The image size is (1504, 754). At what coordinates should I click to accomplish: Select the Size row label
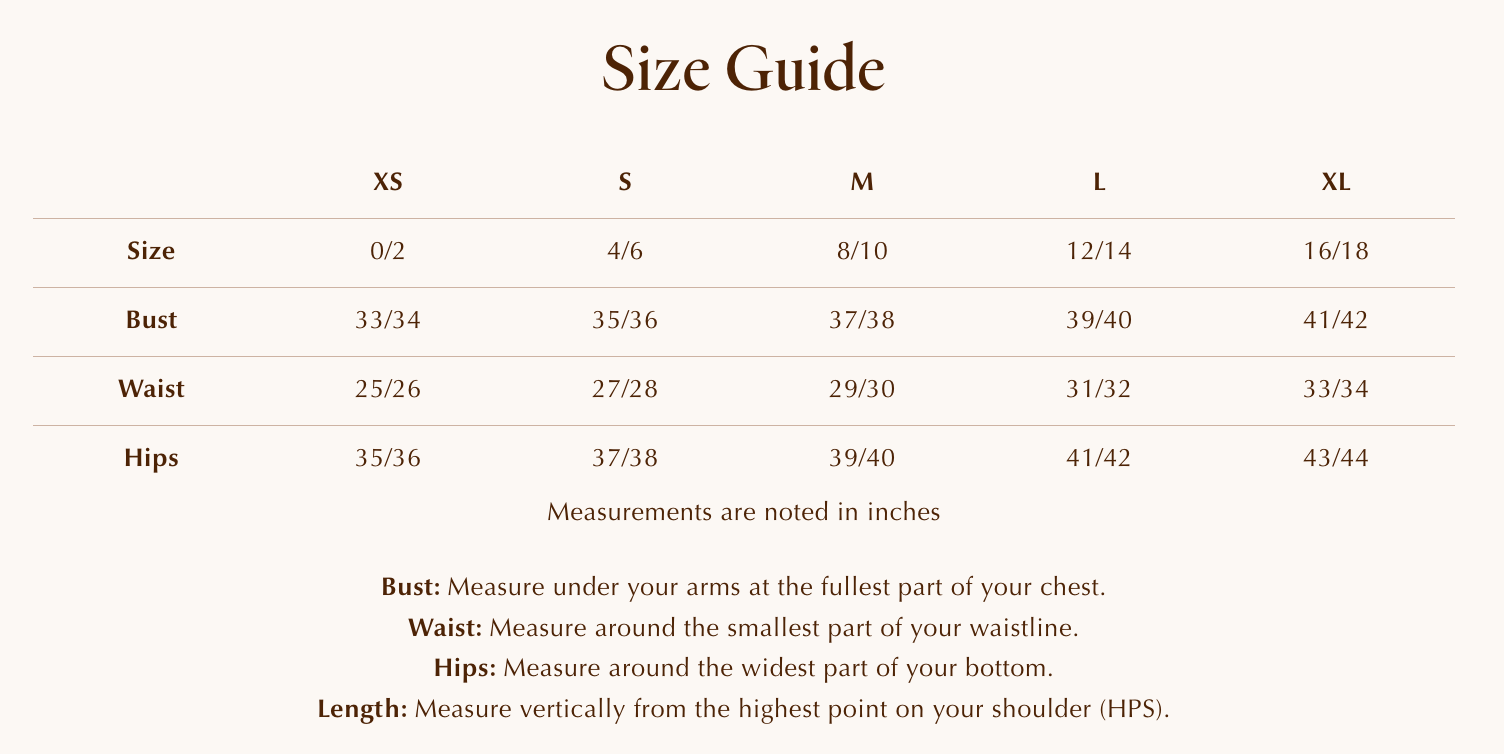point(151,251)
